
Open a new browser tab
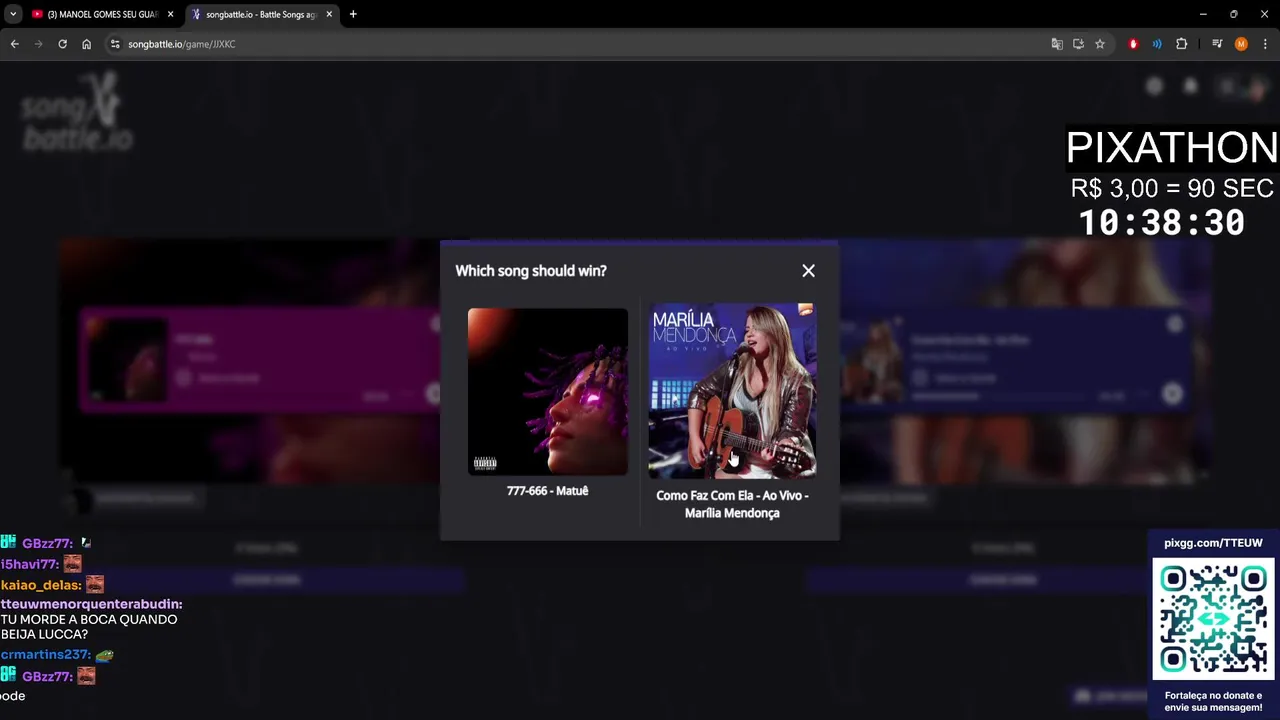point(353,14)
